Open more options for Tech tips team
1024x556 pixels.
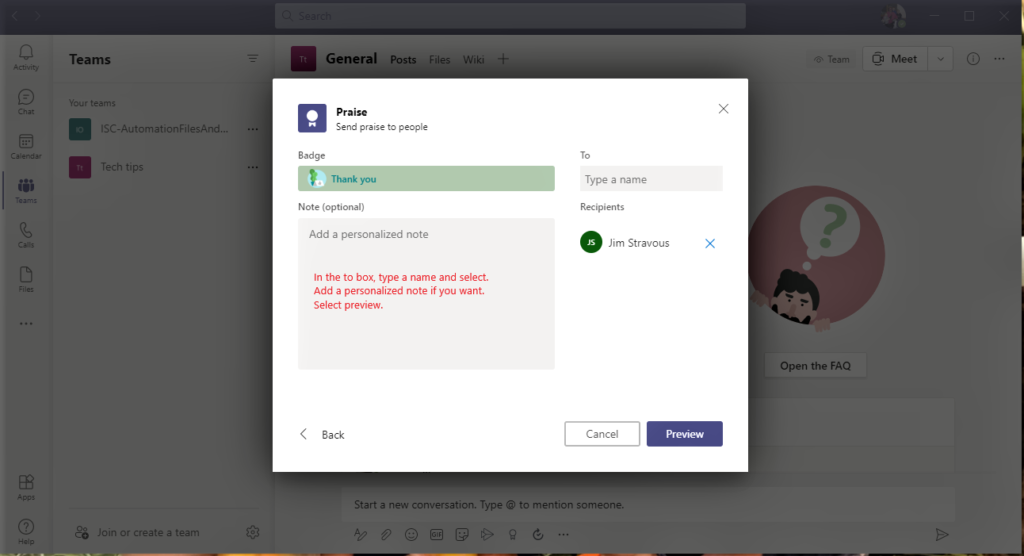point(253,167)
